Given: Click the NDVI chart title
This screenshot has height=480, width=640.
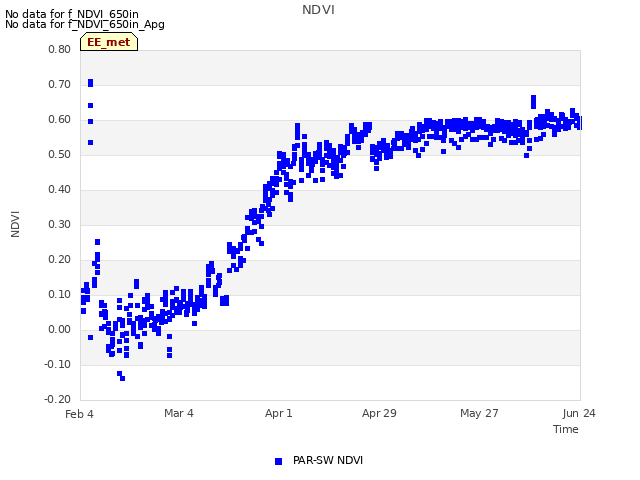Looking at the screenshot, I should coord(318,10).
